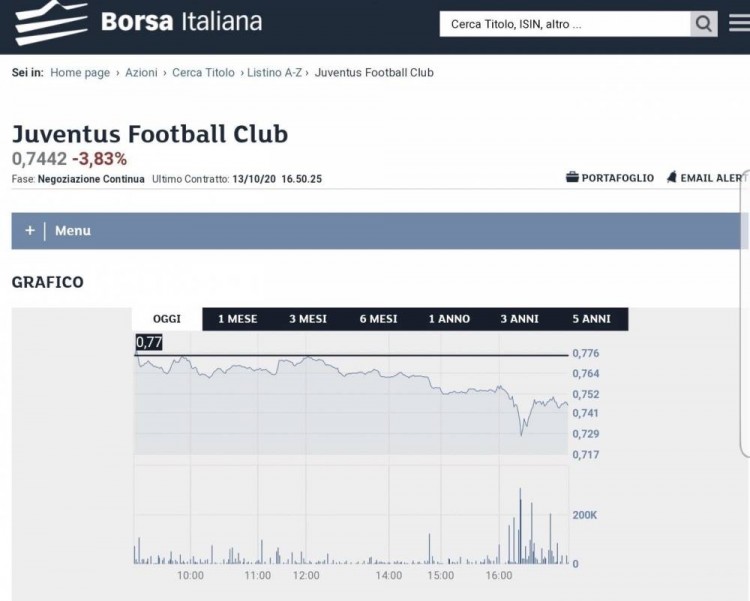The image size is (750, 601).
Task: Select the OGGI chart tab
Action: [167, 319]
